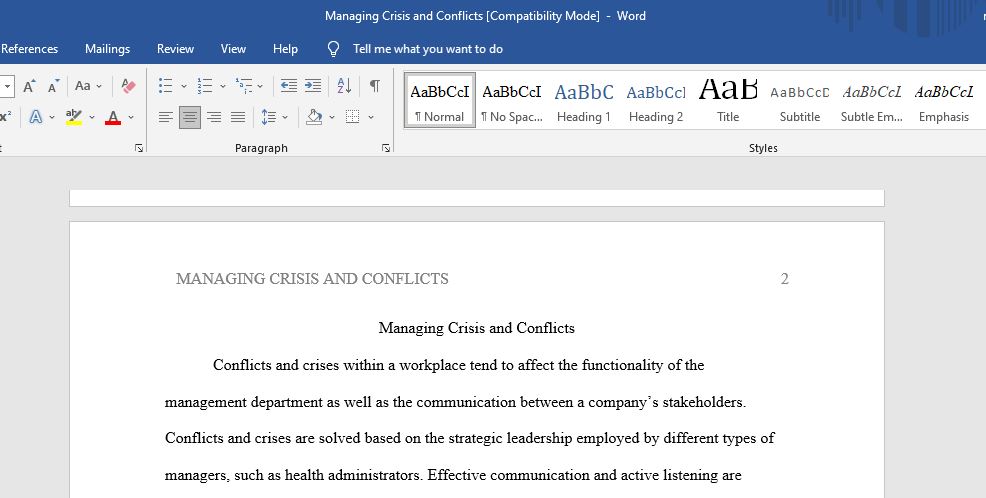Open the font color dropdown arrow

click(x=131, y=117)
